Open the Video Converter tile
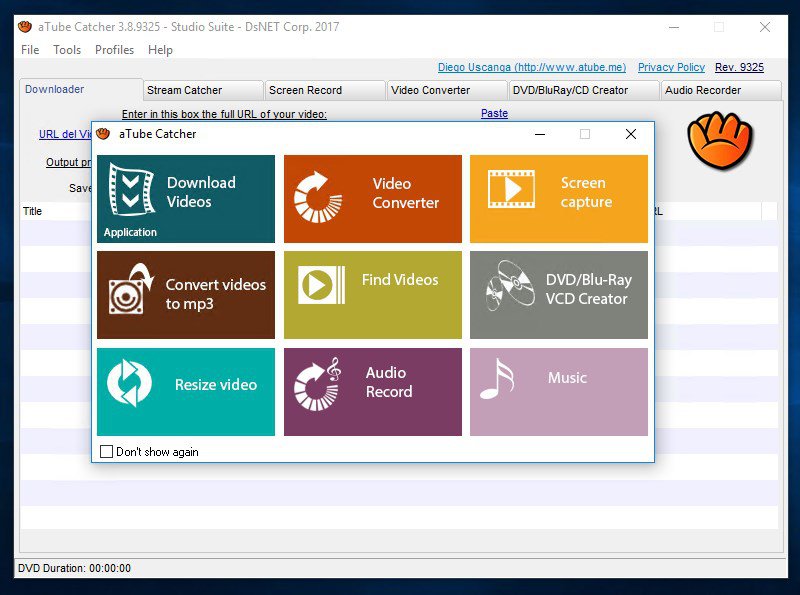Viewport: 800px width, 595px height. coord(373,198)
